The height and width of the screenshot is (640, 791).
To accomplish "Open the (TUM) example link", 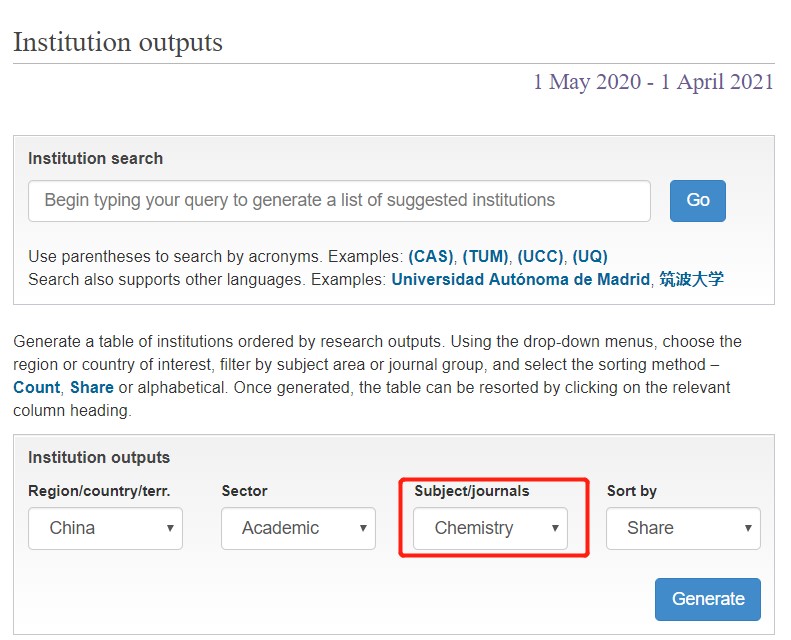I will pos(485,256).
